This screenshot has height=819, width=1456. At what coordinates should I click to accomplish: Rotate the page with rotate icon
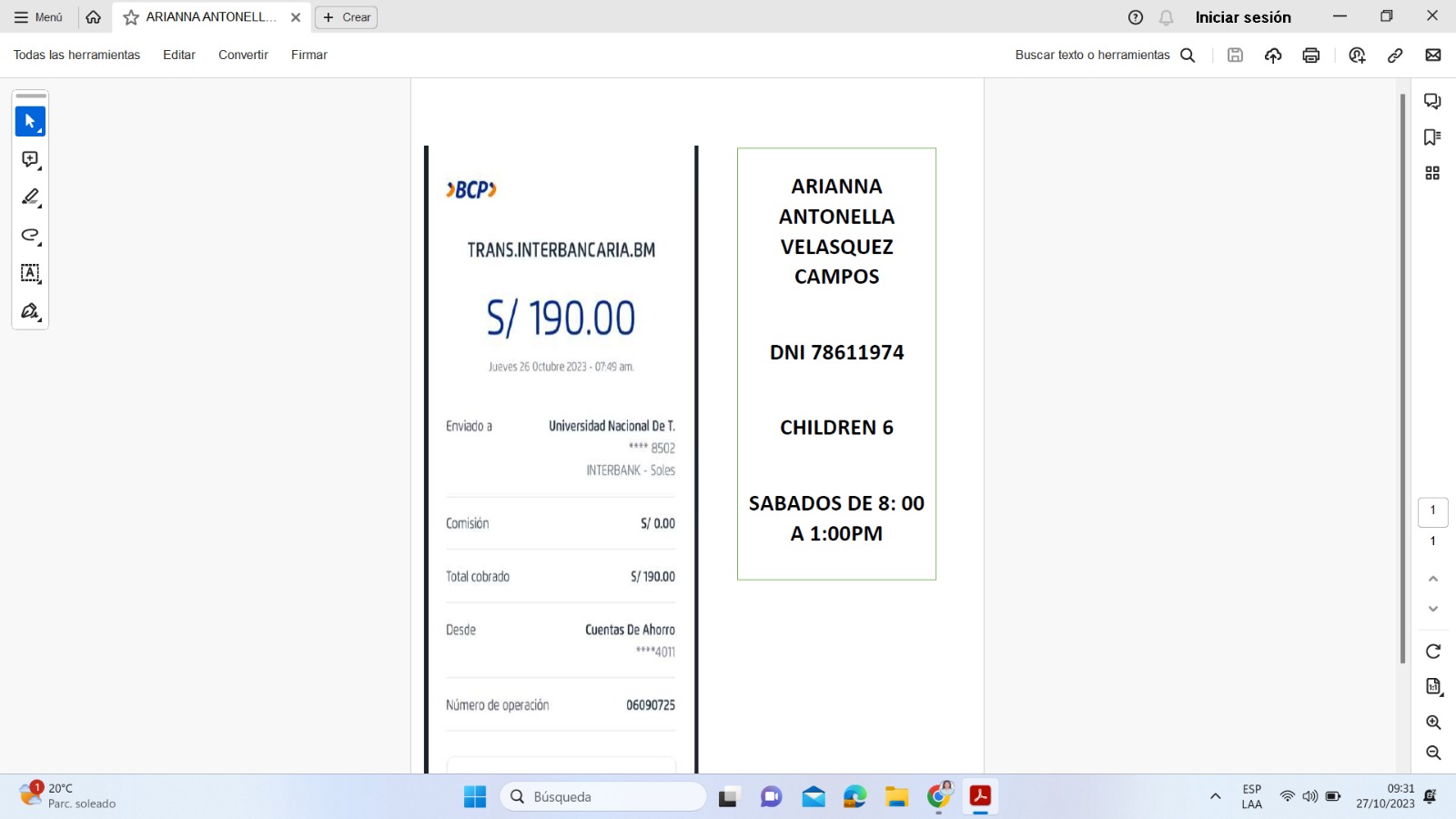[1433, 652]
